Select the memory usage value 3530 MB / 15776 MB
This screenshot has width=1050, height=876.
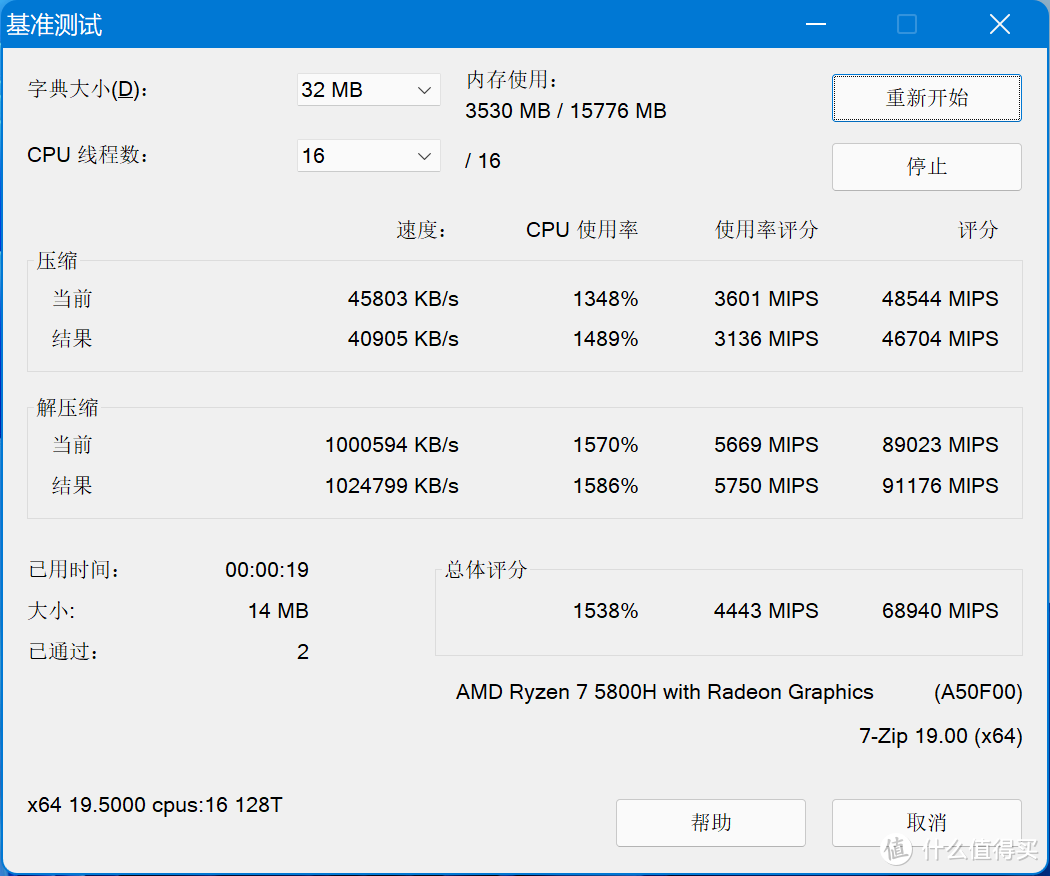(x=565, y=111)
